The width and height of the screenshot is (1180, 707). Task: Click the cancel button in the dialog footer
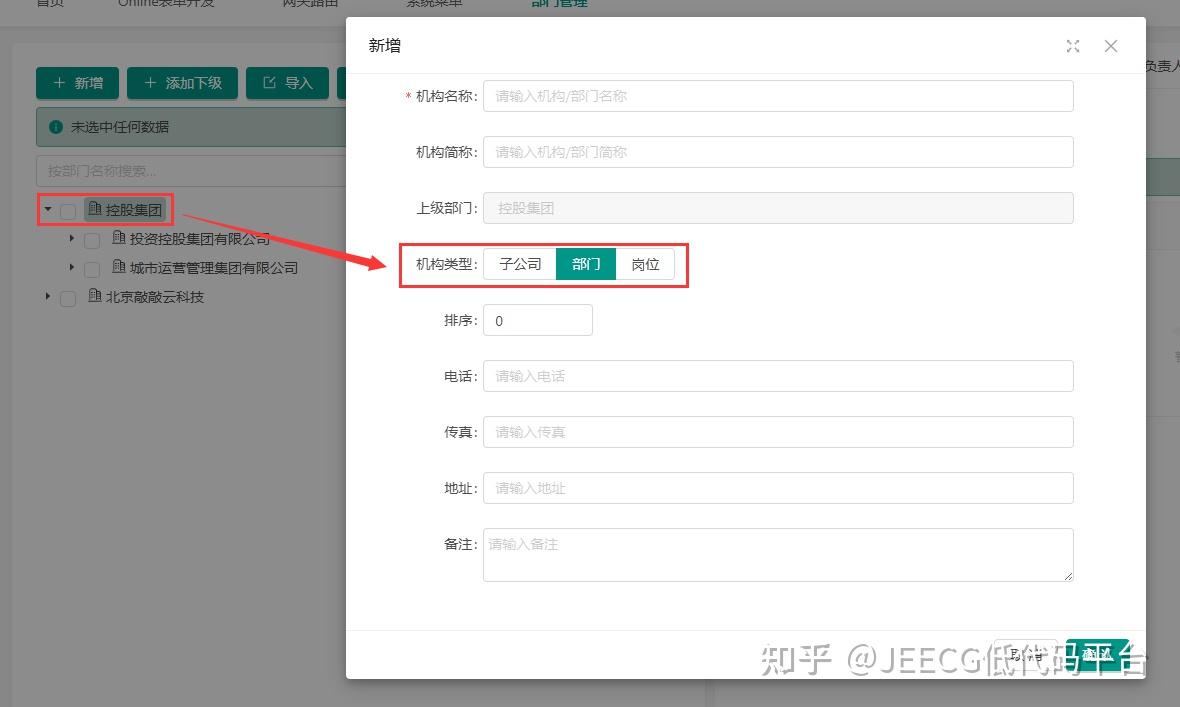point(1026,654)
